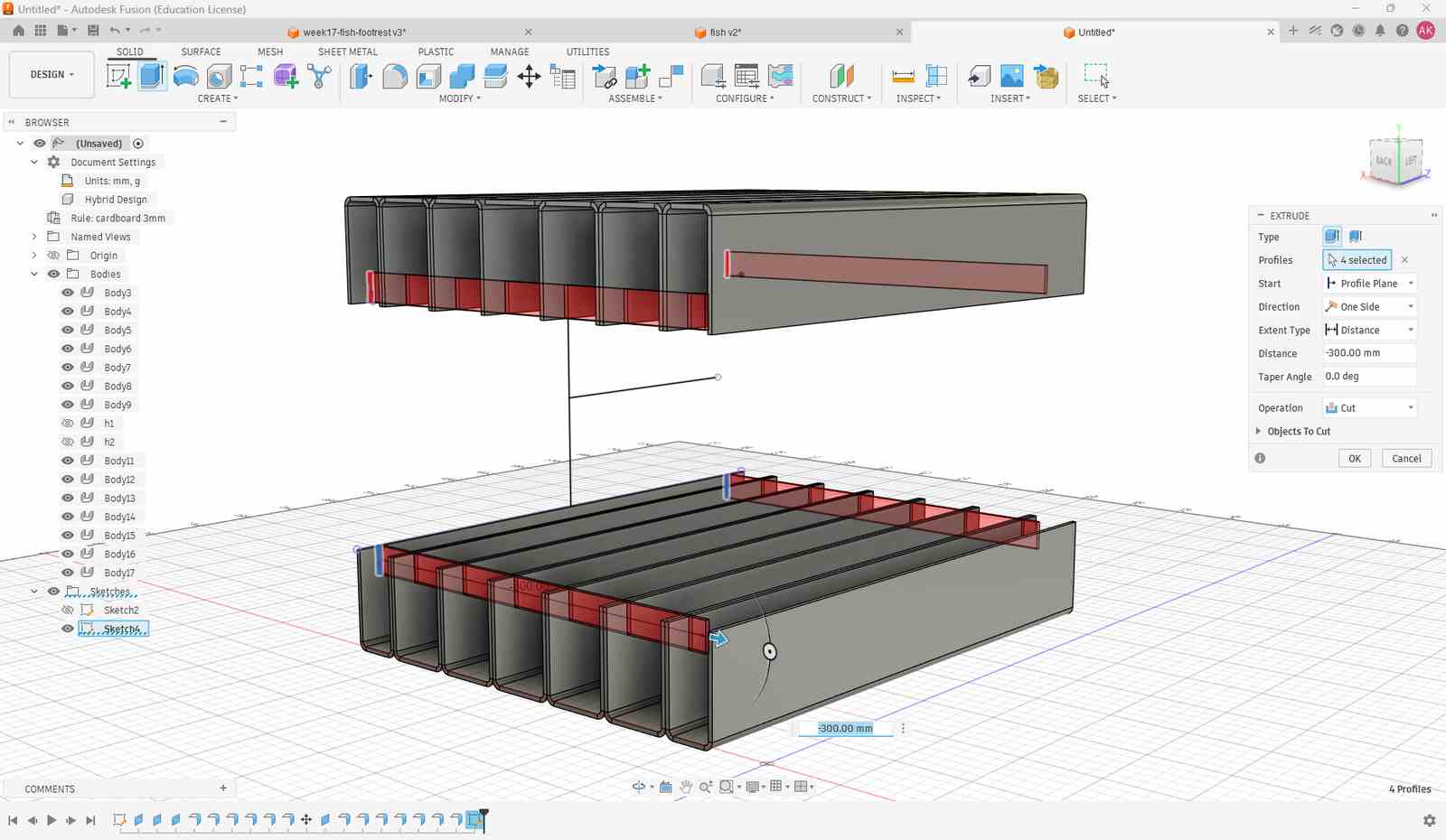Click the Save icon
The image size is (1446, 840).
click(93, 31)
